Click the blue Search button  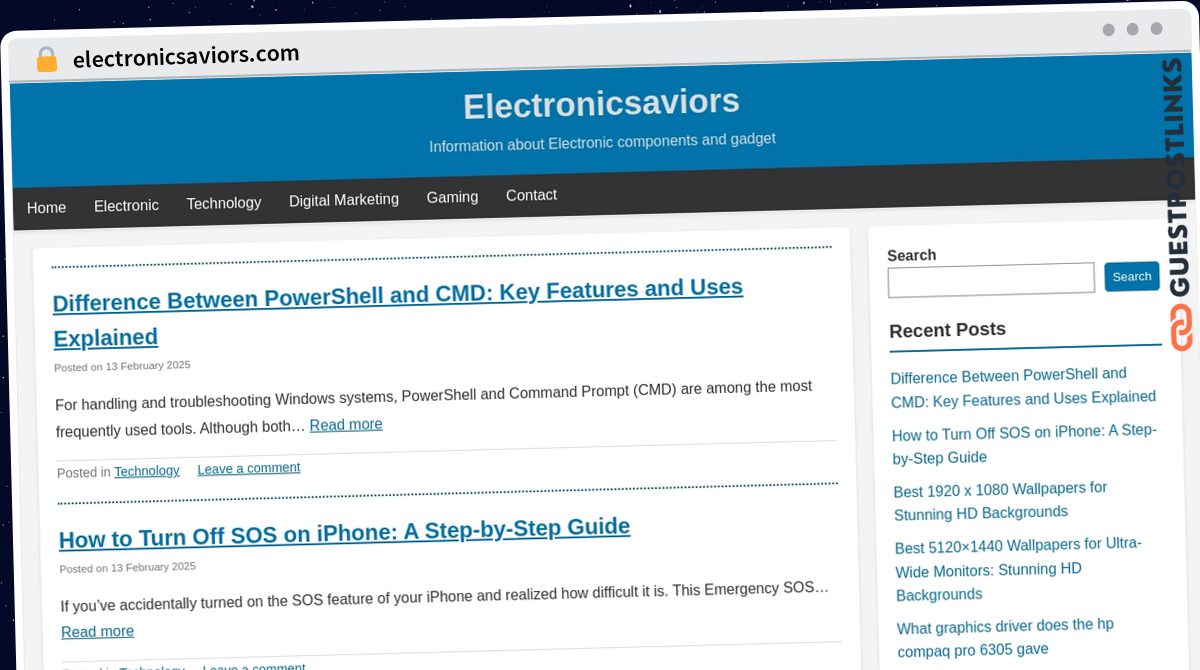1132,276
